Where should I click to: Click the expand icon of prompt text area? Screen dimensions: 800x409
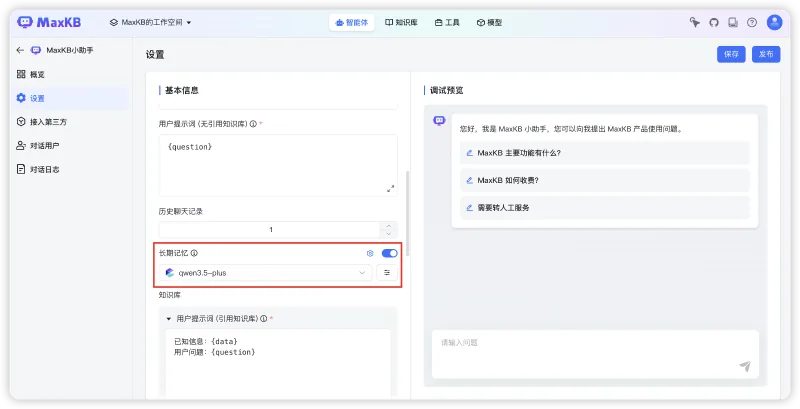pyautogui.click(x=390, y=189)
